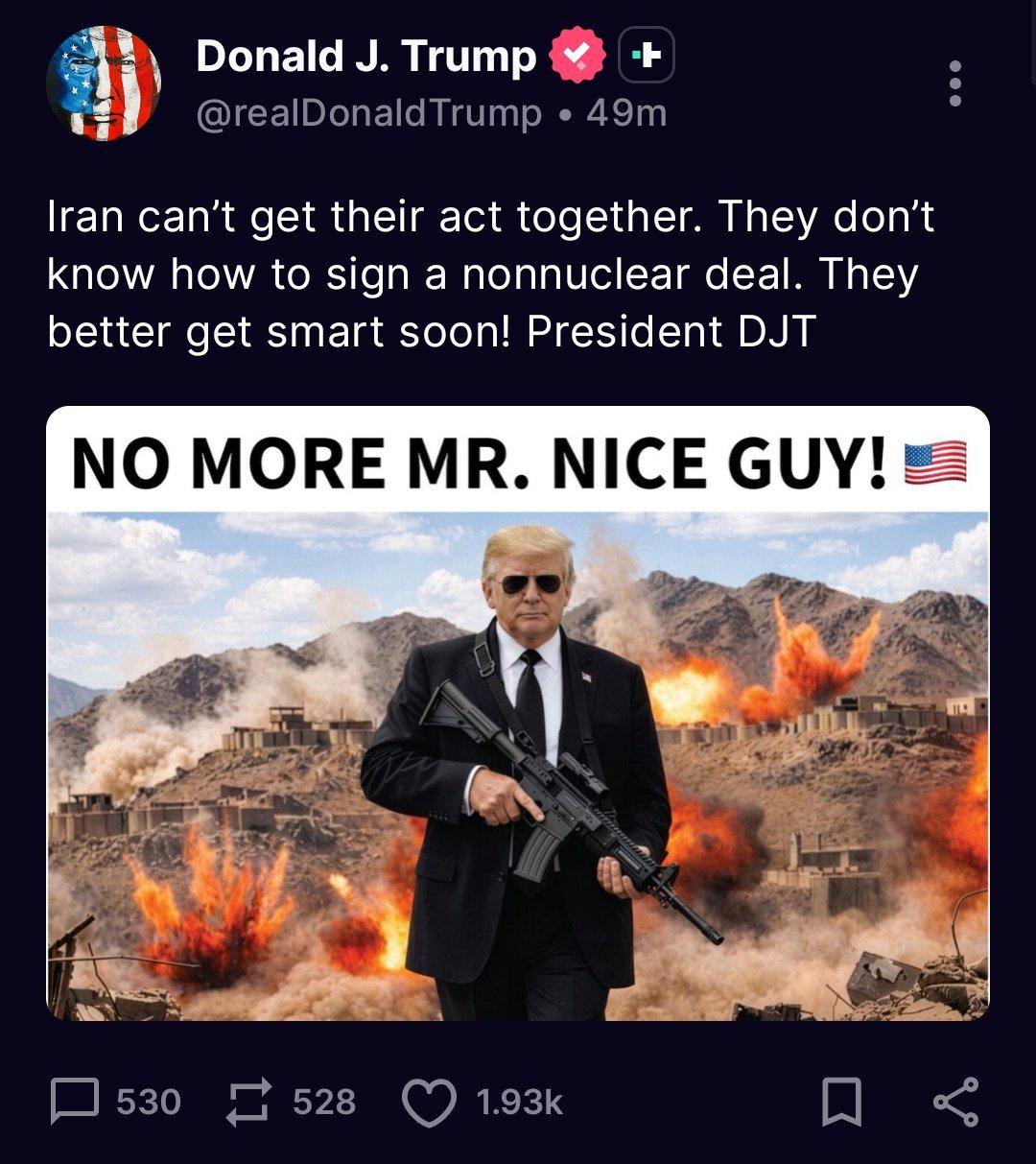Like the post with the heart icon

[428, 1101]
